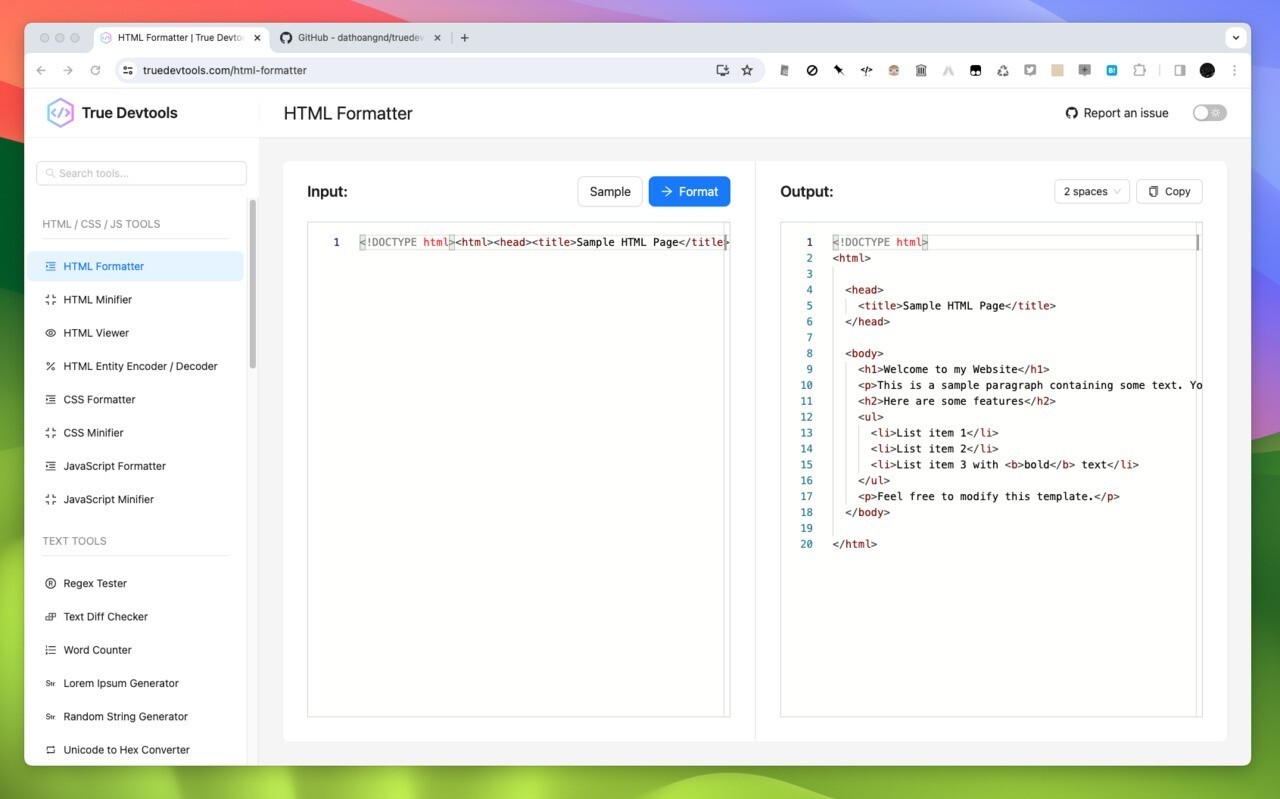This screenshot has height=799, width=1280.
Task: Open the browser's three-dot menu
Action: pos(1235,70)
